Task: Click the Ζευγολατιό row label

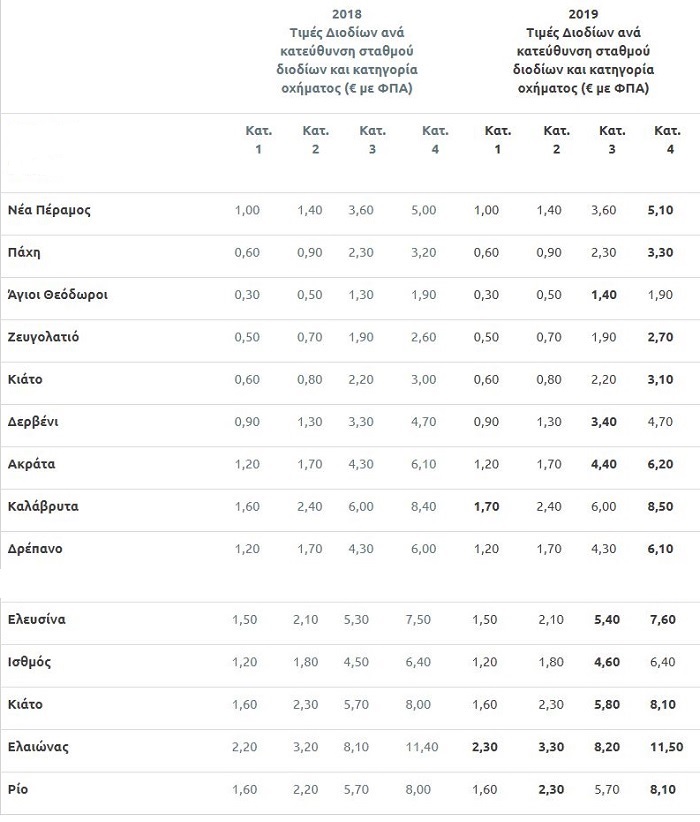Action: (x=42, y=337)
